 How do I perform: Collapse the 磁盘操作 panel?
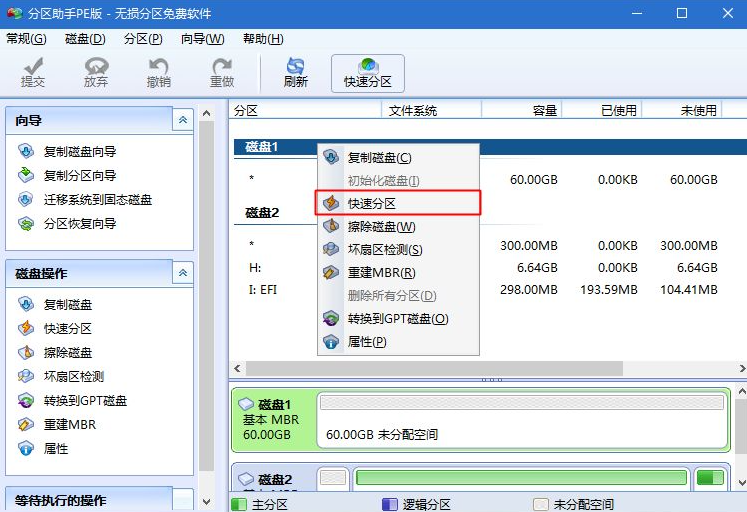[x=182, y=273]
